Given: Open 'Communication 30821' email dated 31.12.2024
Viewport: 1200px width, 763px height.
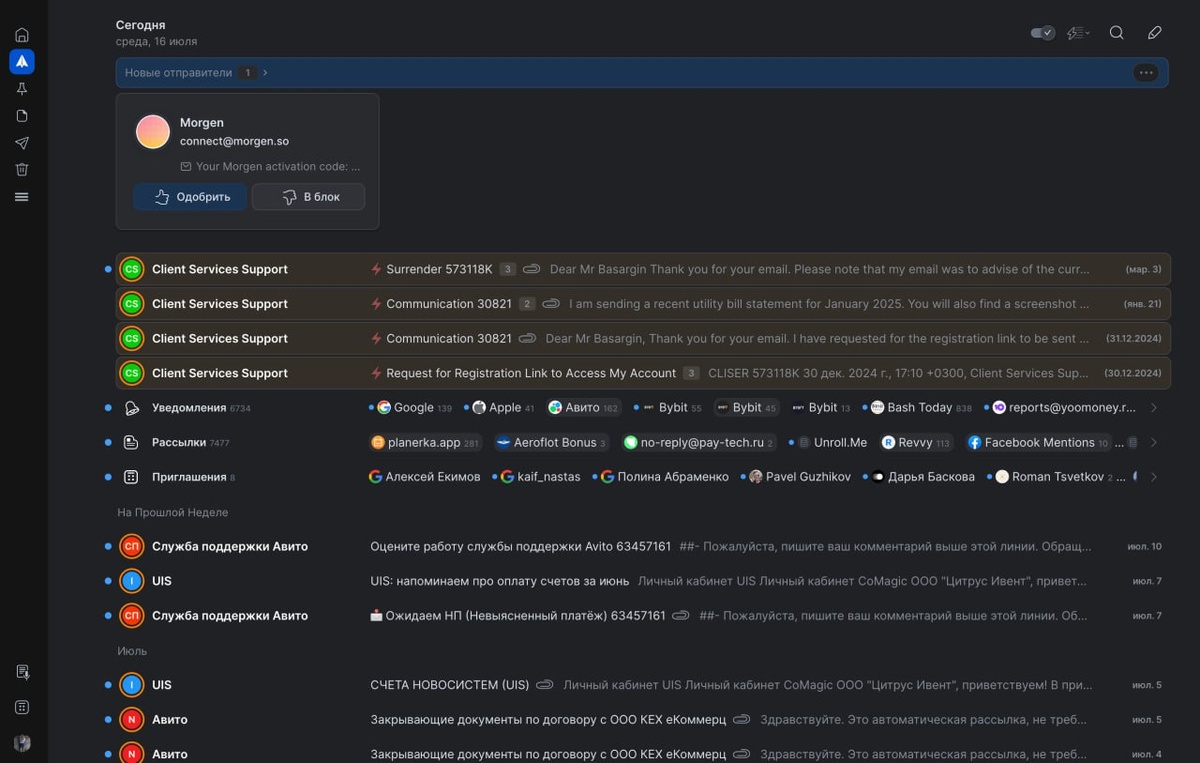Looking at the screenshot, I should (643, 338).
